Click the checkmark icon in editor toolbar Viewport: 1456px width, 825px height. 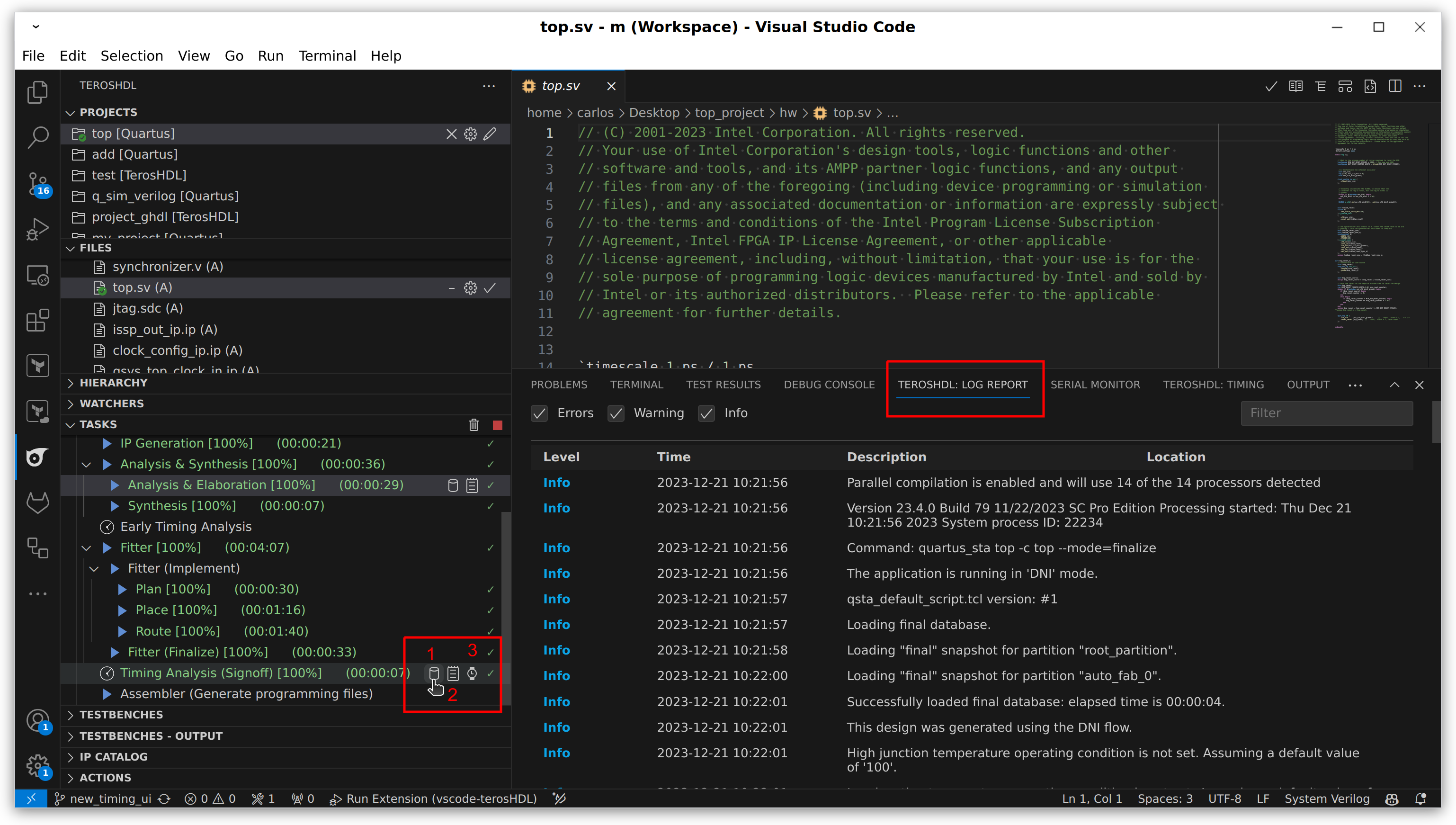(x=1271, y=86)
